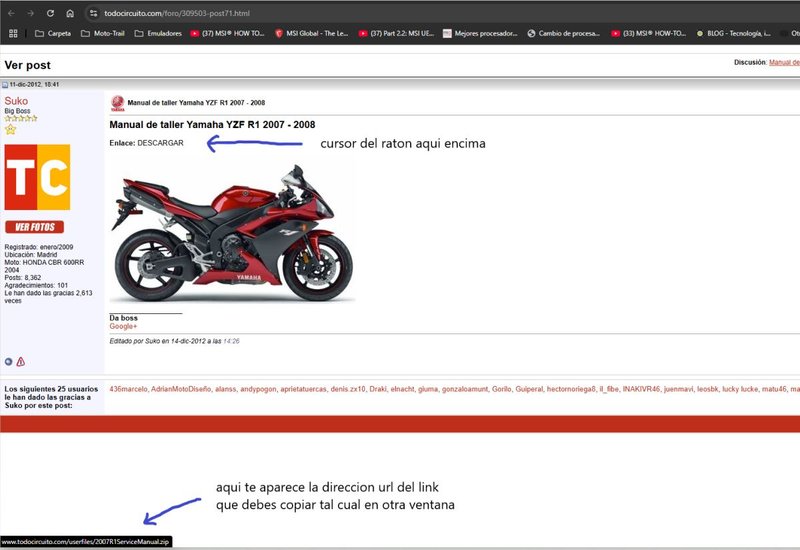Click the 'Ubicación: Madrid' text
The width and height of the screenshot is (800, 550).
point(31,255)
